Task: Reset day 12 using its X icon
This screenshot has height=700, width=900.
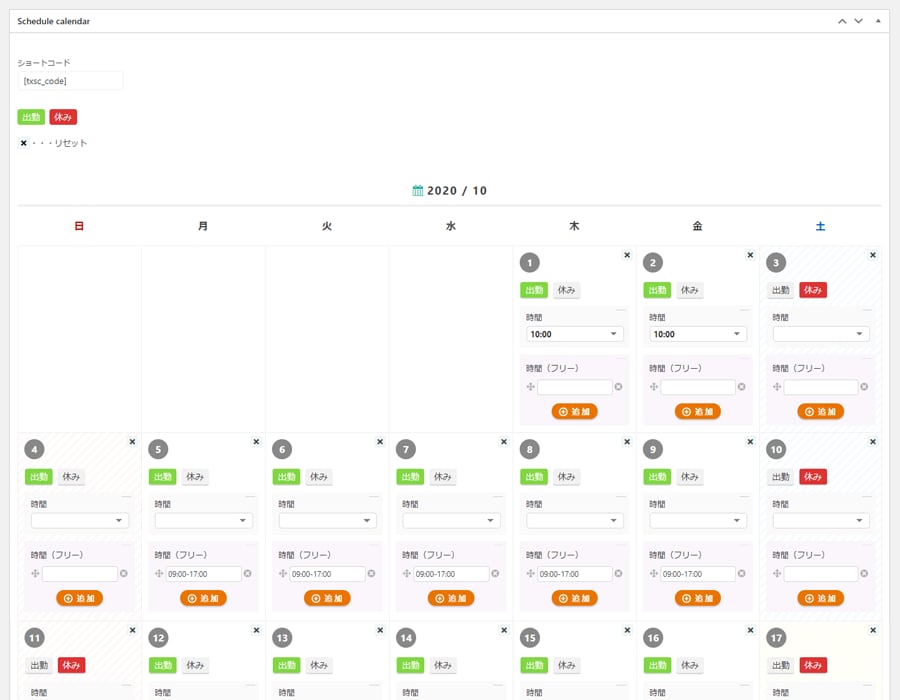Action: click(256, 630)
